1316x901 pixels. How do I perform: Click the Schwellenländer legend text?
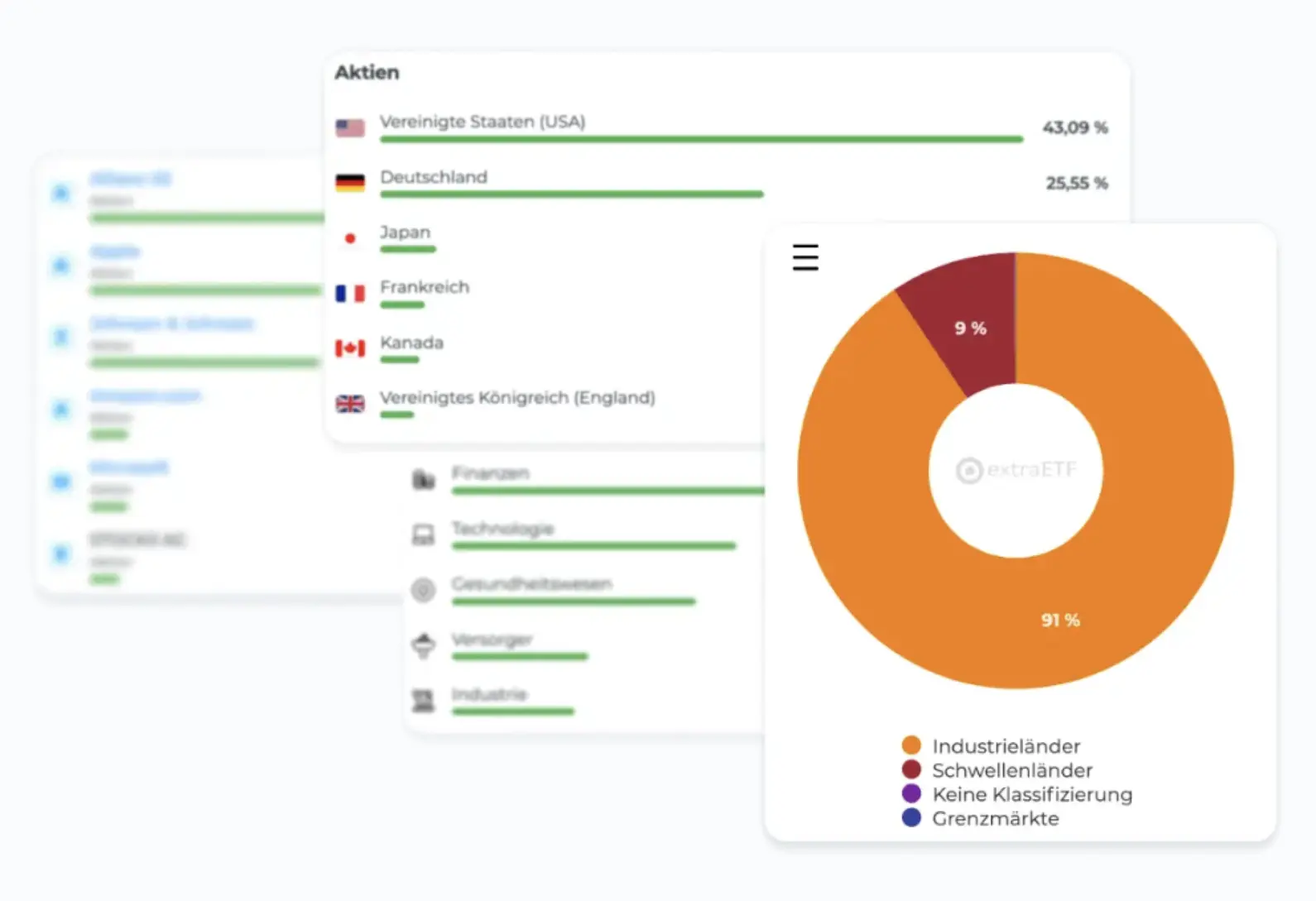(x=1012, y=770)
